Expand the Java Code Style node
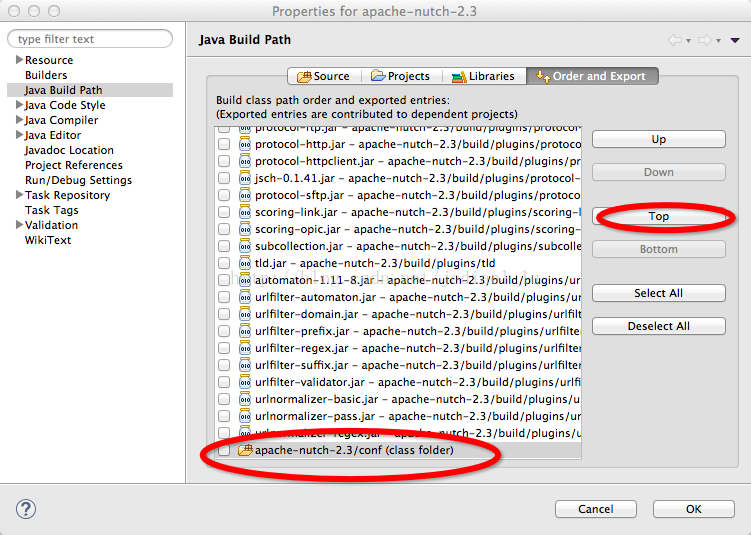 click(x=19, y=104)
